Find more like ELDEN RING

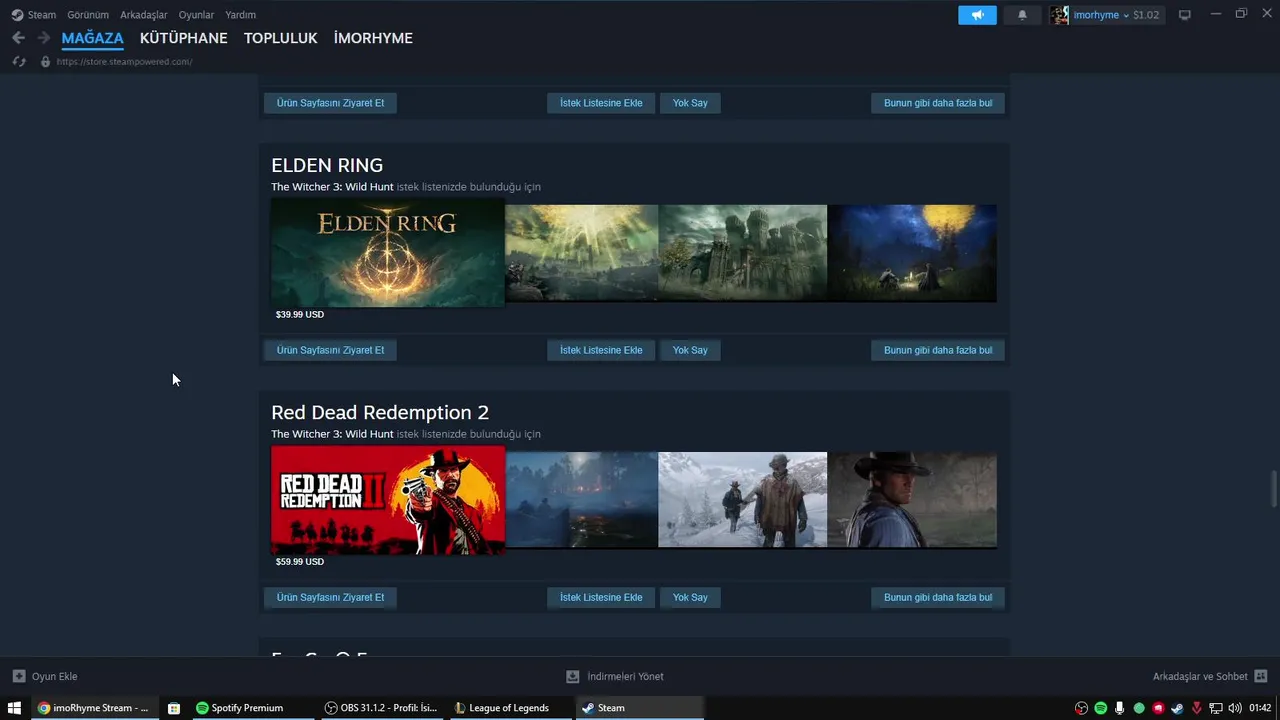click(938, 350)
